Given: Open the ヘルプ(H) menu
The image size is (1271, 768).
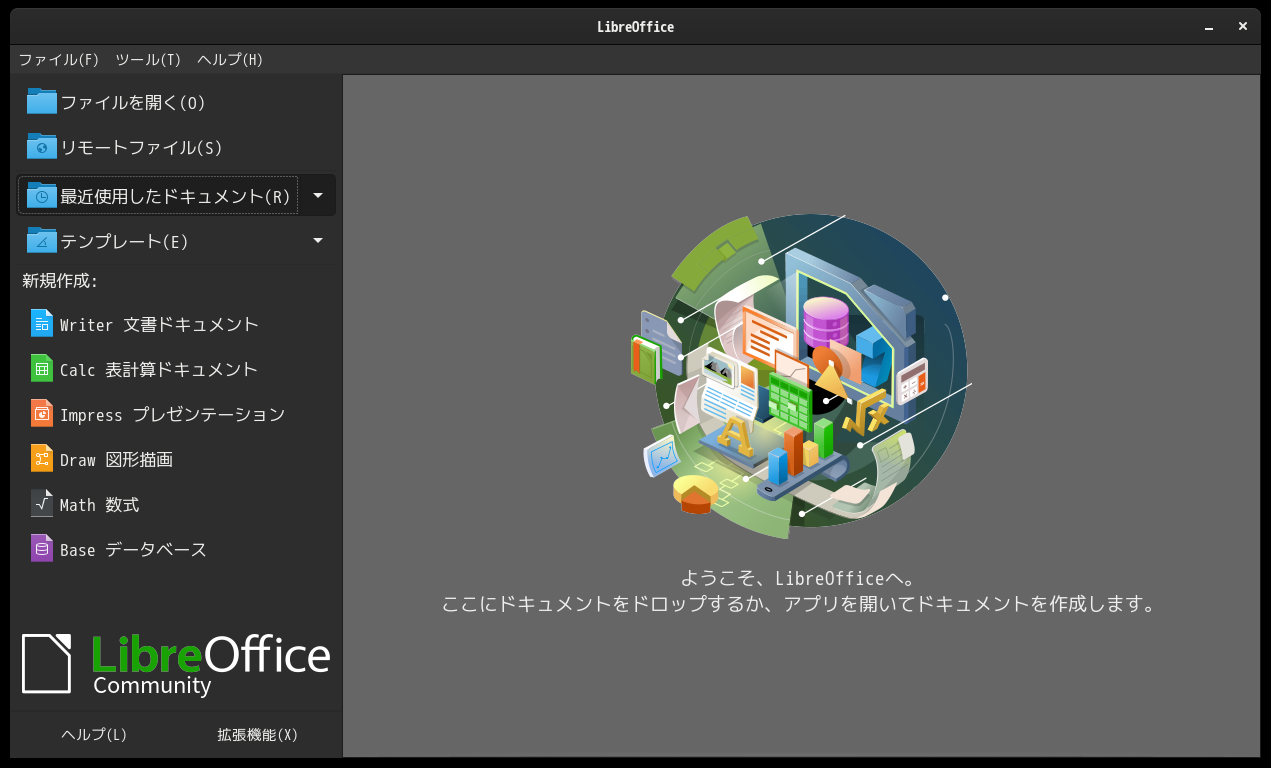Looking at the screenshot, I should point(230,59).
